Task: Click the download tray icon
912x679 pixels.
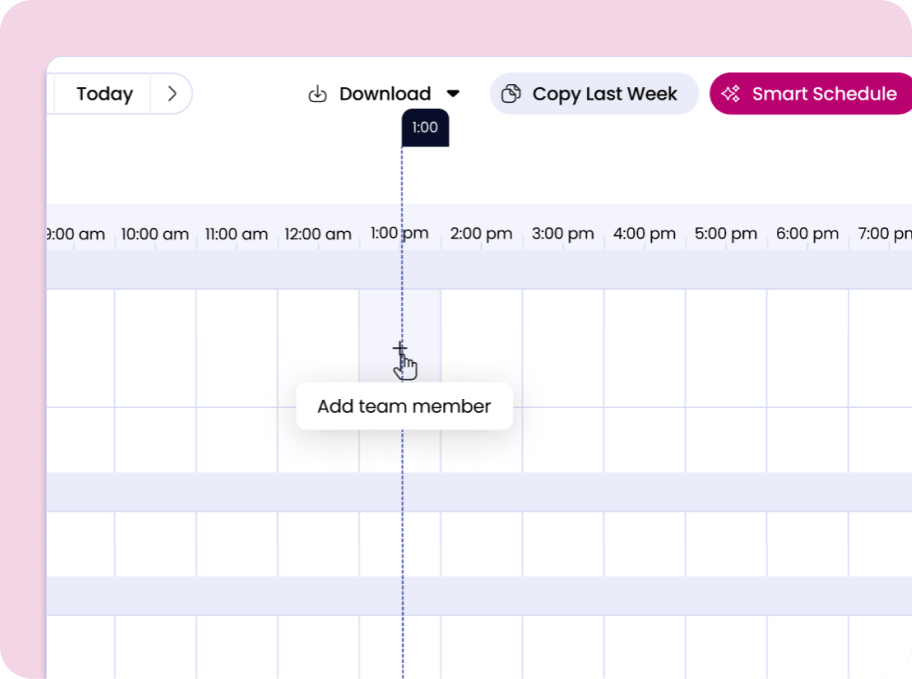Action: (317, 94)
